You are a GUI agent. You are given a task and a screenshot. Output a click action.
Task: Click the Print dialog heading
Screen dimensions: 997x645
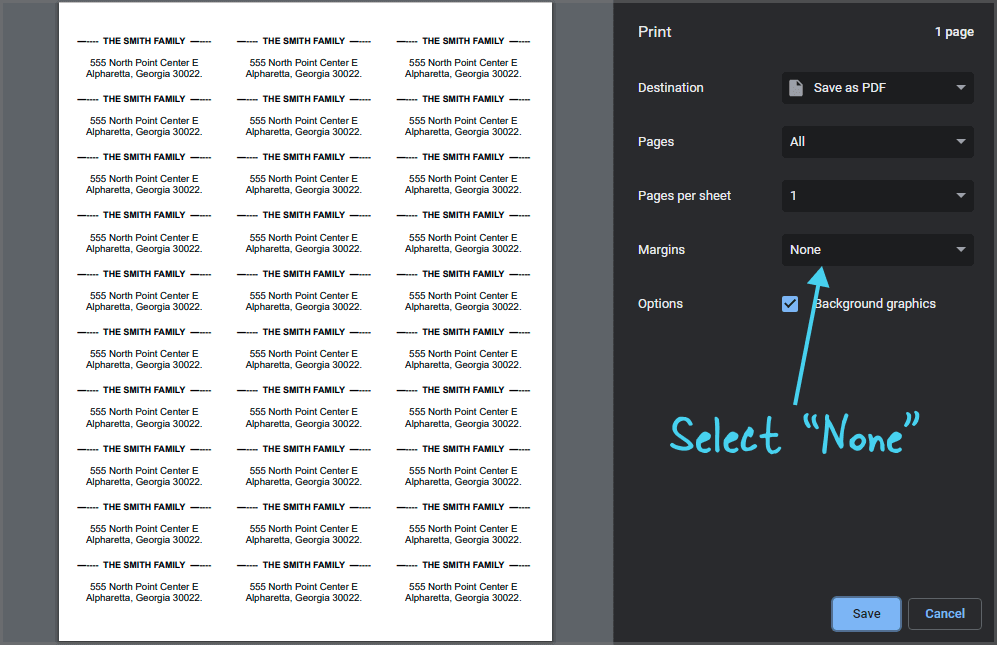click(654, 31)
